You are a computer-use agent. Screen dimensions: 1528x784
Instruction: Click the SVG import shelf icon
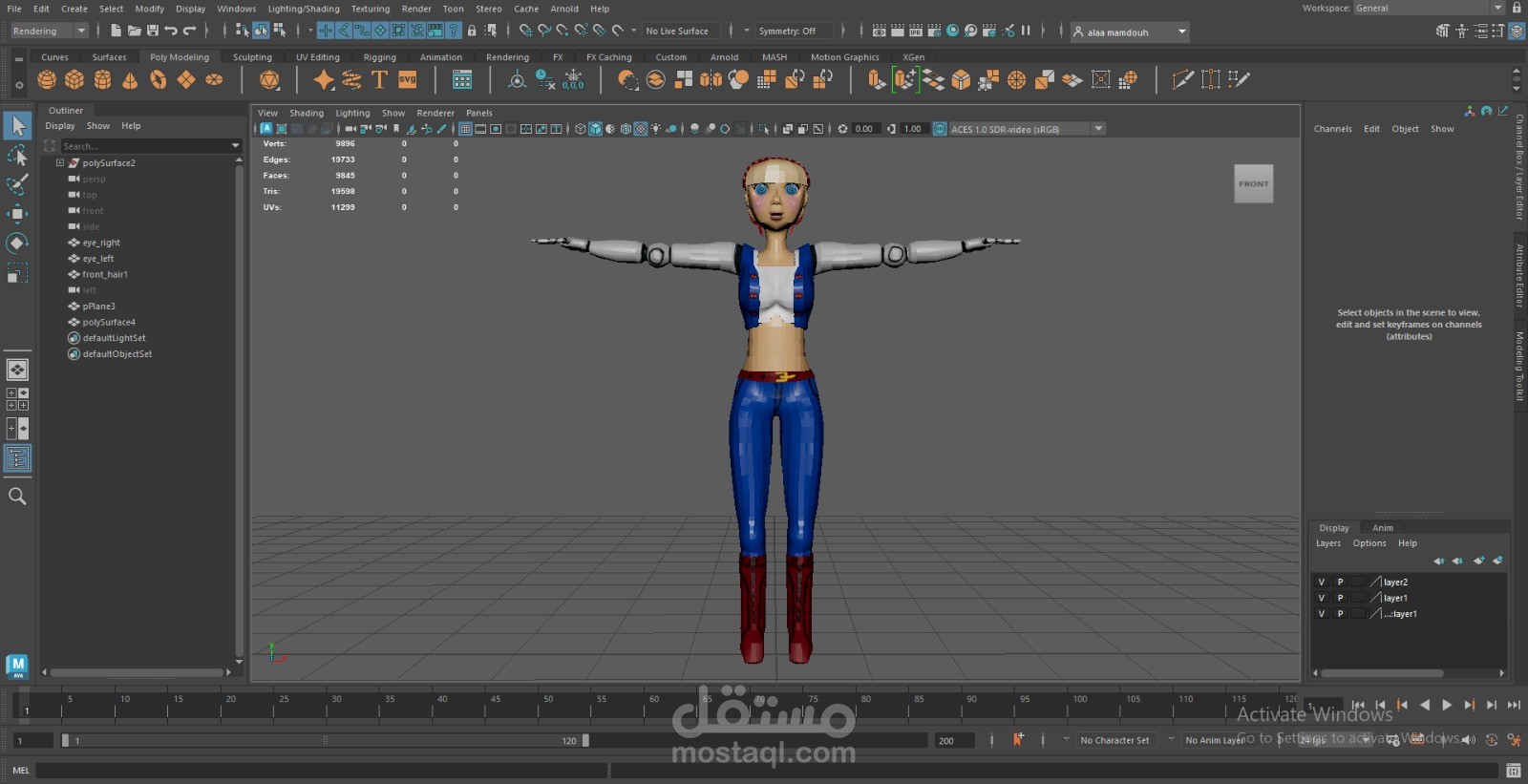coord(408,80)
